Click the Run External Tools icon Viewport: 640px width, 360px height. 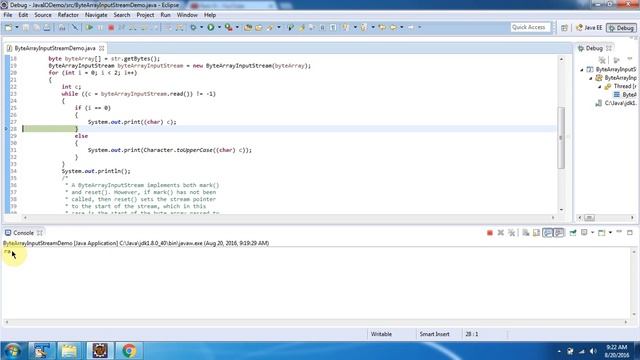tap(229, 27)
